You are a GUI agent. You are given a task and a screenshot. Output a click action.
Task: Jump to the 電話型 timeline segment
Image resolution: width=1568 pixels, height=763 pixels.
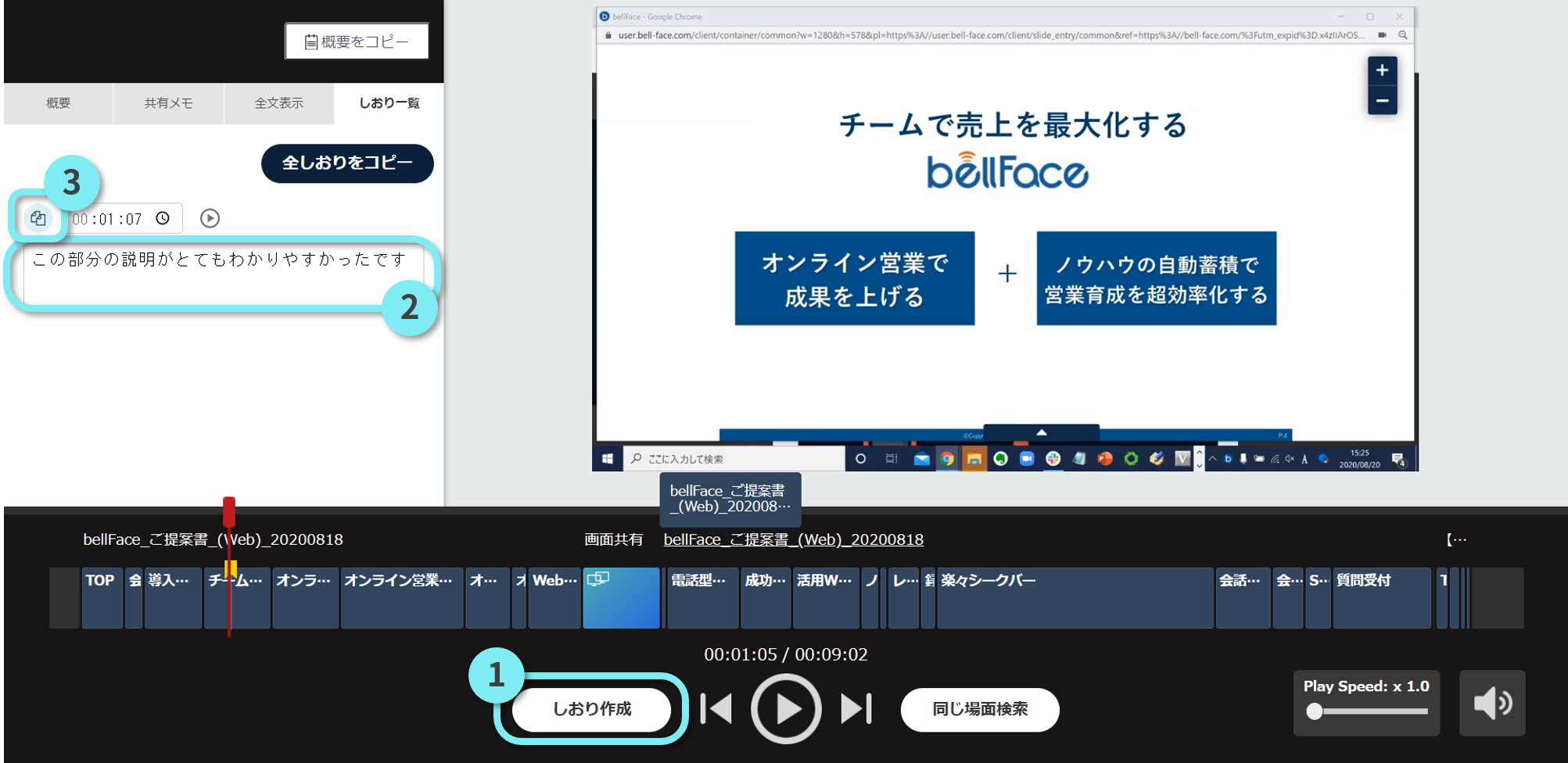click(703, 598)
